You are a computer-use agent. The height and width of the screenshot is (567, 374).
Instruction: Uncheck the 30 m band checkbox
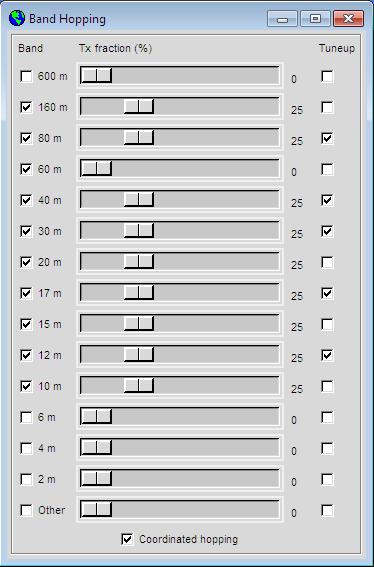tap(26, 231)
